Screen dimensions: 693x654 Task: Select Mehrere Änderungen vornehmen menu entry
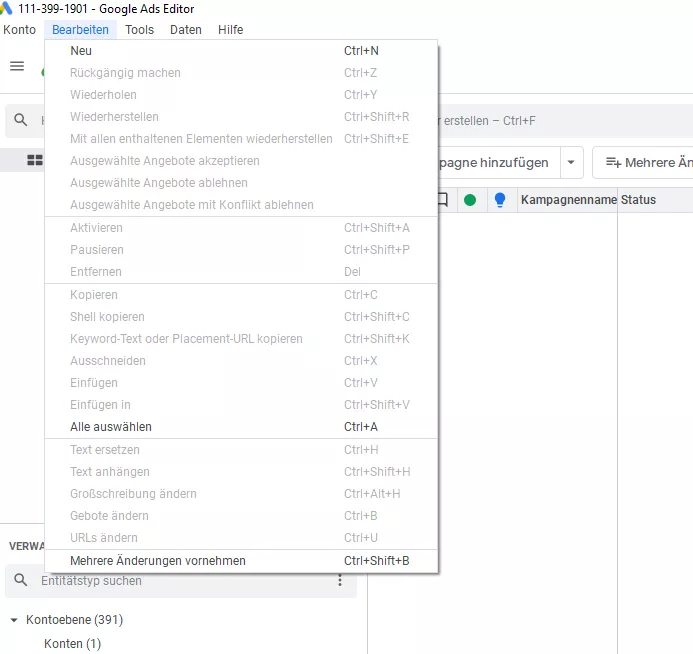(241, 561)
